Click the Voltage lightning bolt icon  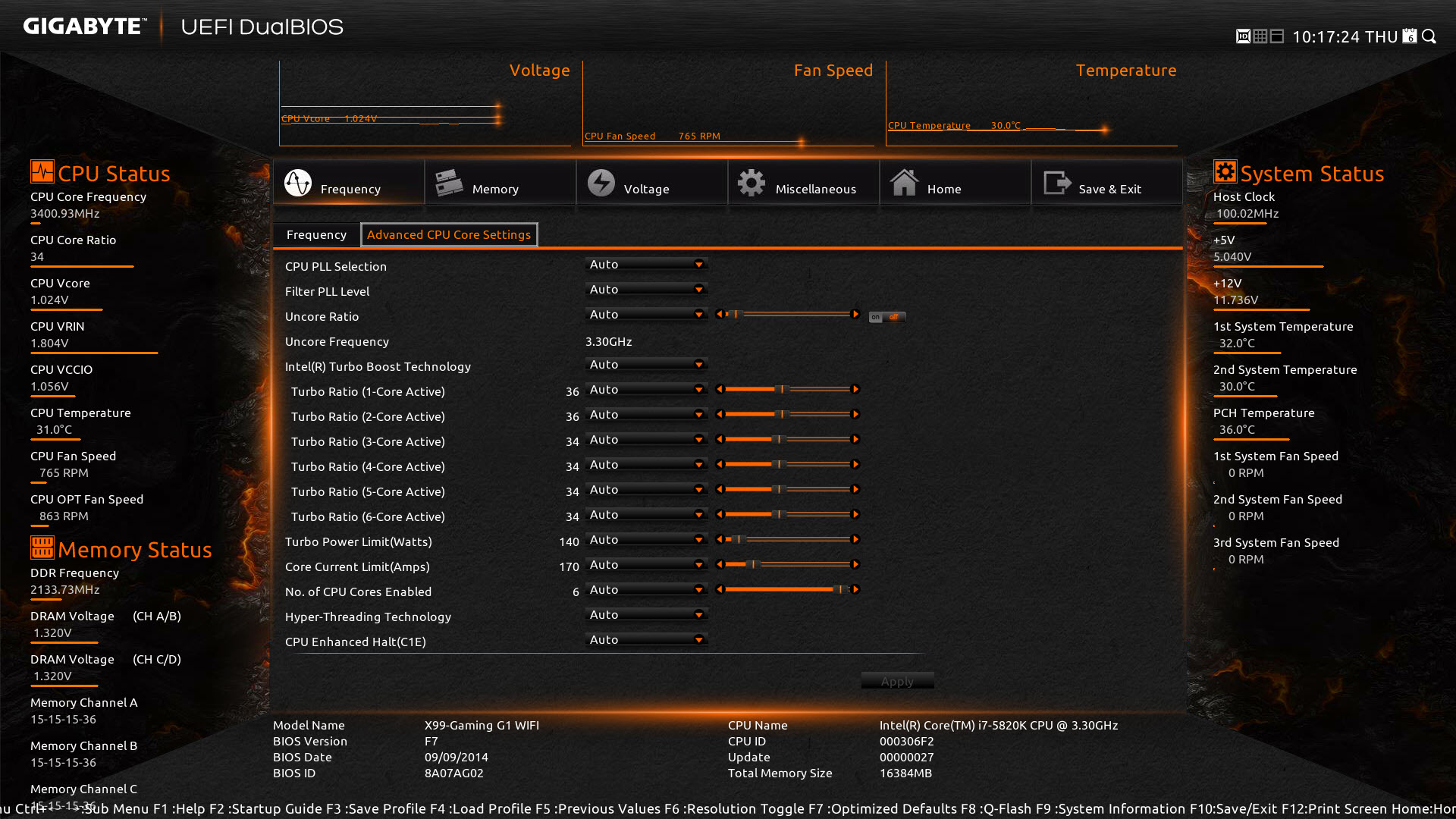[601, 183]
